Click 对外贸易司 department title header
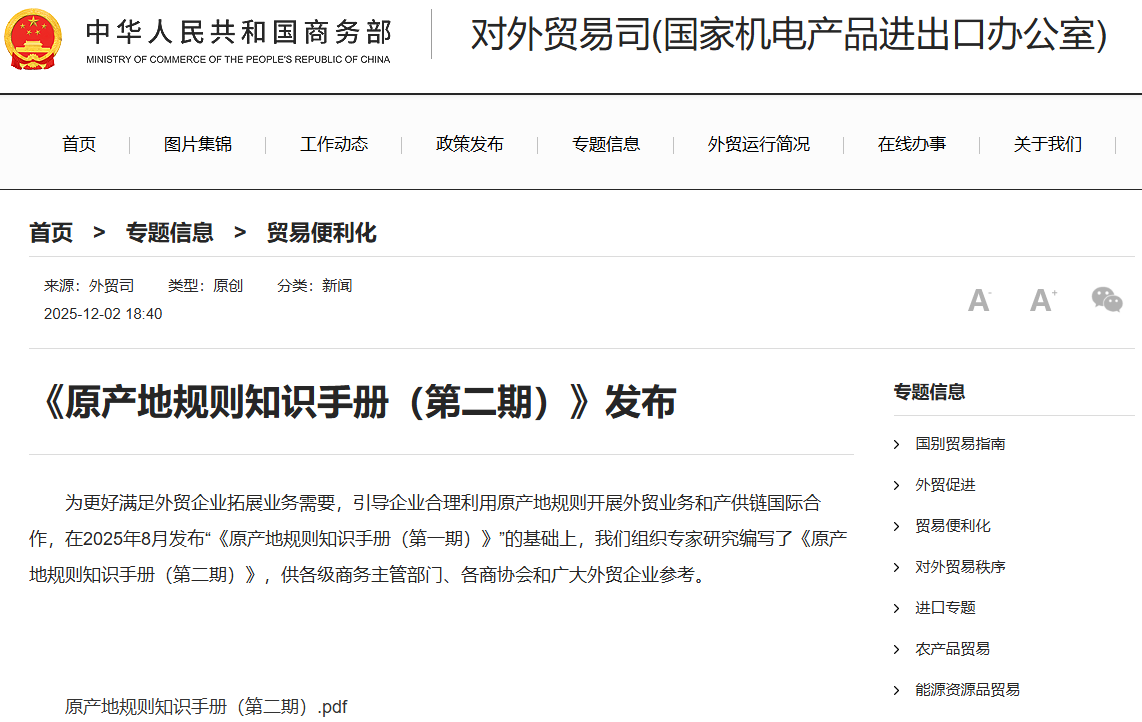Screen dimensions: 1142x722 (788, 36)
